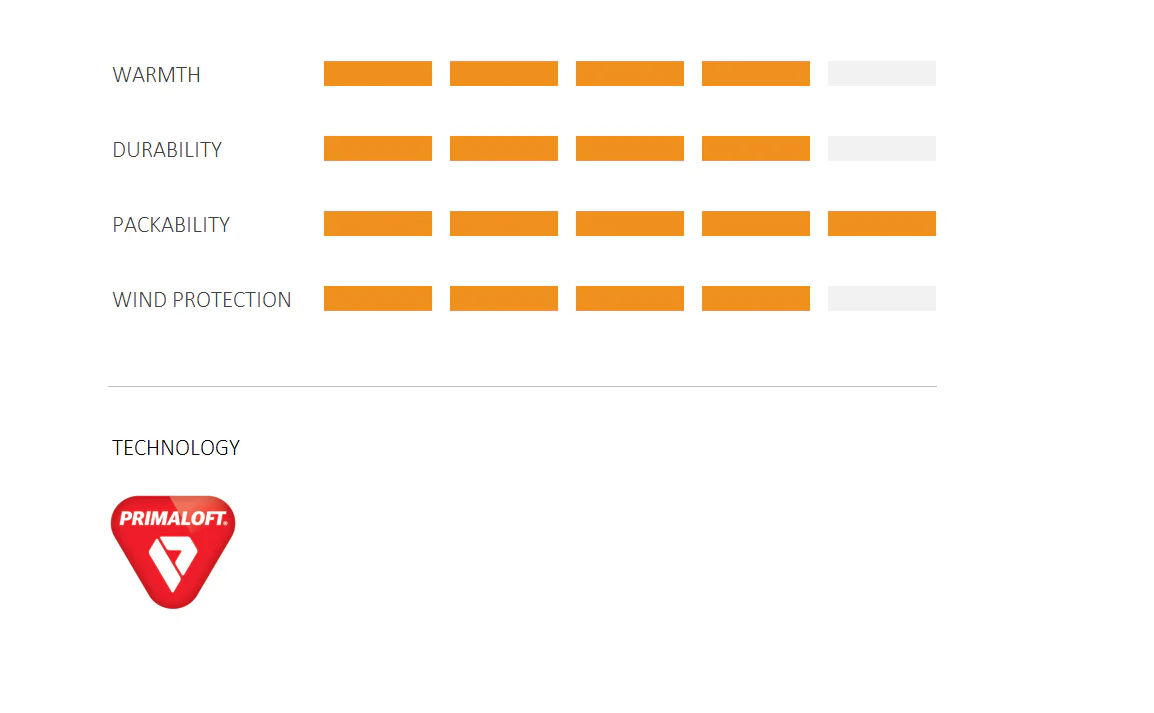The width and height of the screenshot is (1154, 713).
Task: Click the third Packability rating bar
Action: coord(630,224)
